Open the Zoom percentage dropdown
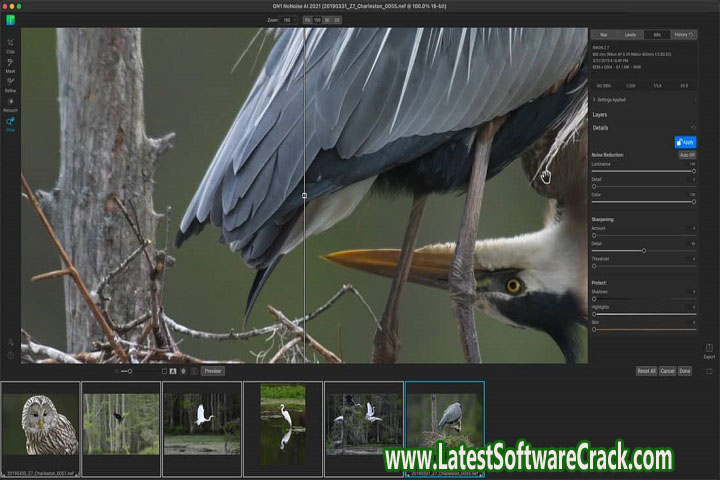This screenshot has height=480, width=720. [289, 20]
